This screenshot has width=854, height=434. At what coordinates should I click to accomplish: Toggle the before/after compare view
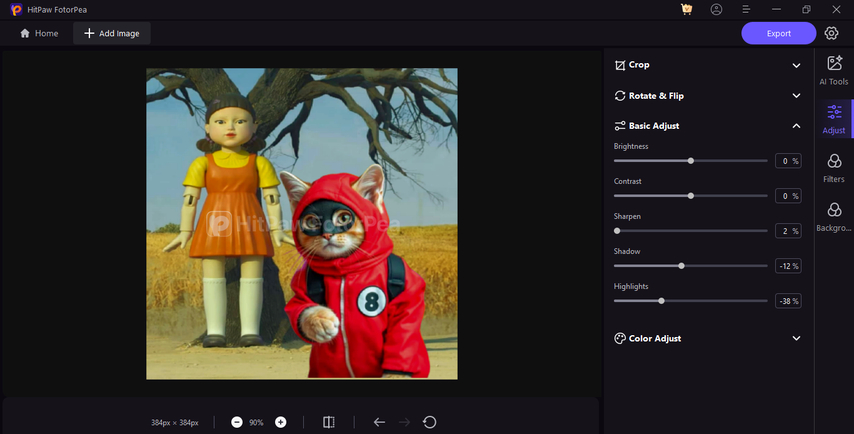click(x=329, y=422)
